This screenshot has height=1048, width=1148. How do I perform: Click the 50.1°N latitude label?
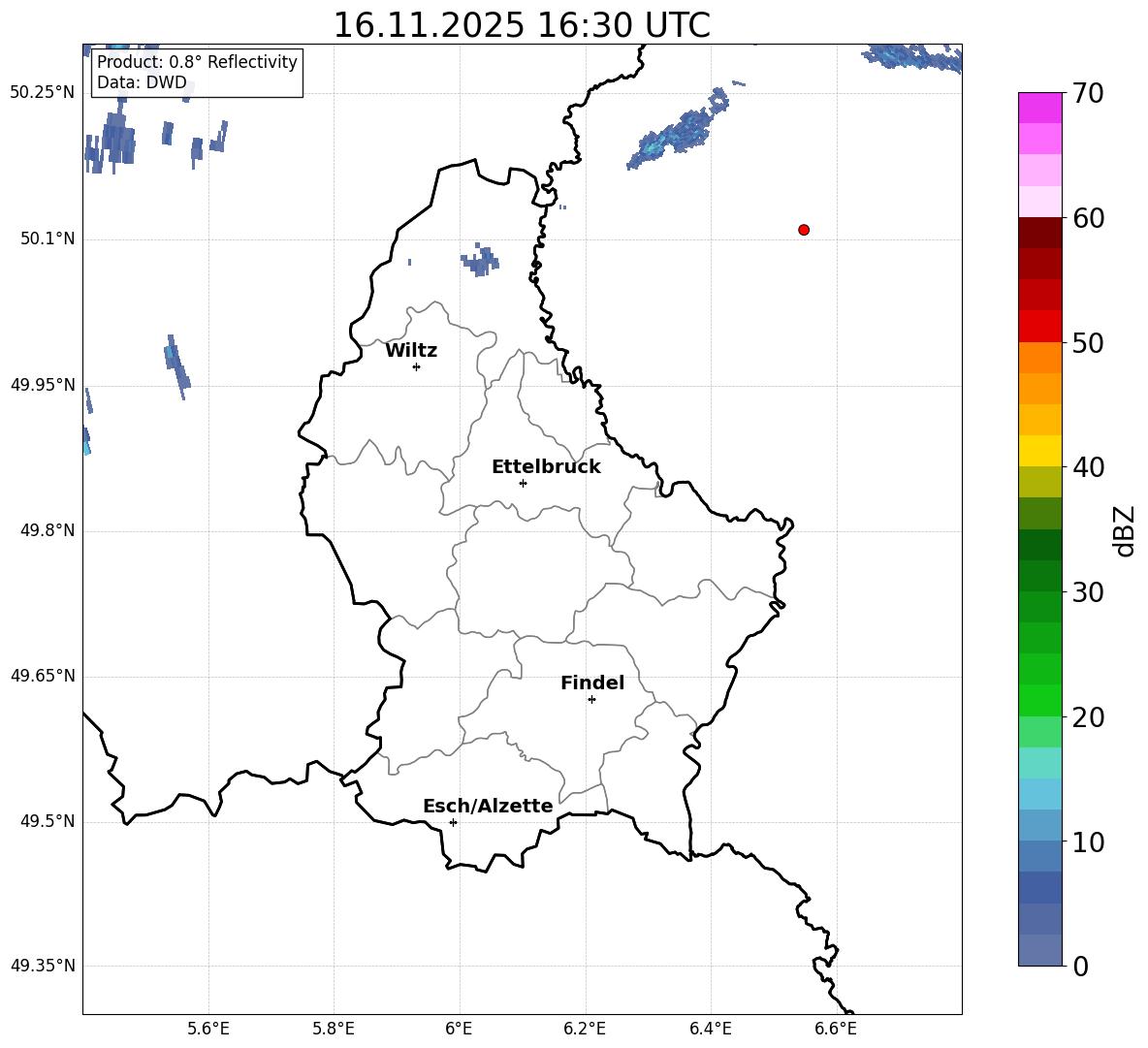48,238
